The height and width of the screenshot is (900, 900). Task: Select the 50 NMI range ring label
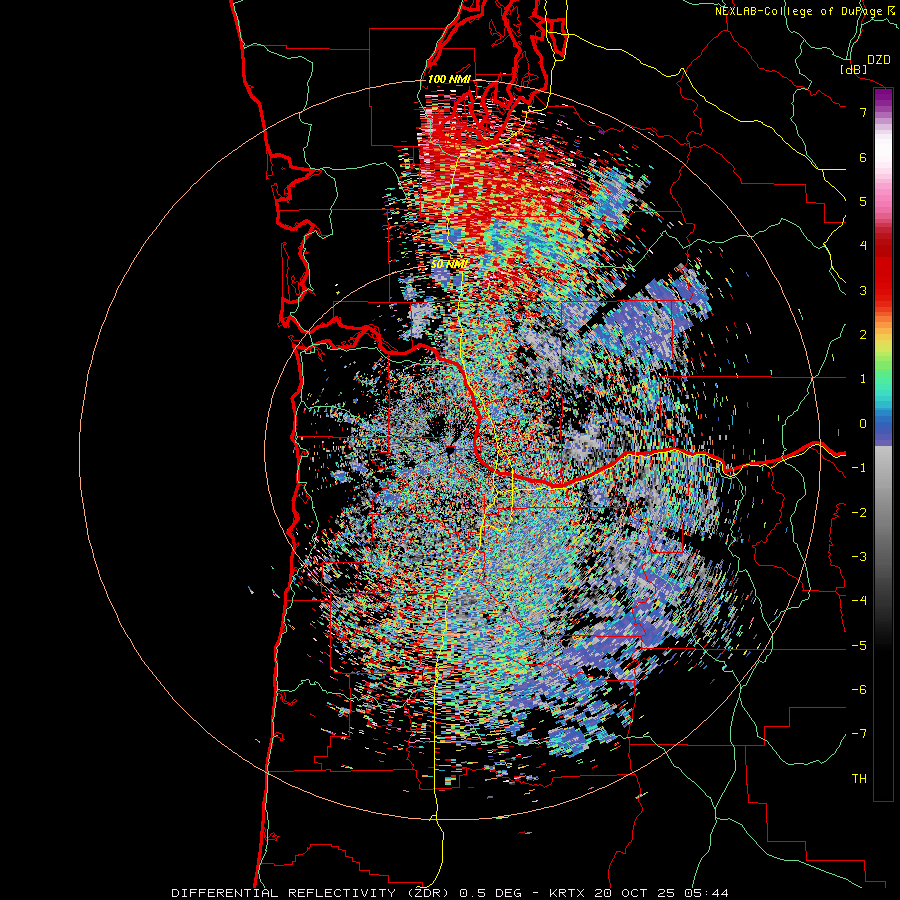pos(449,264)
